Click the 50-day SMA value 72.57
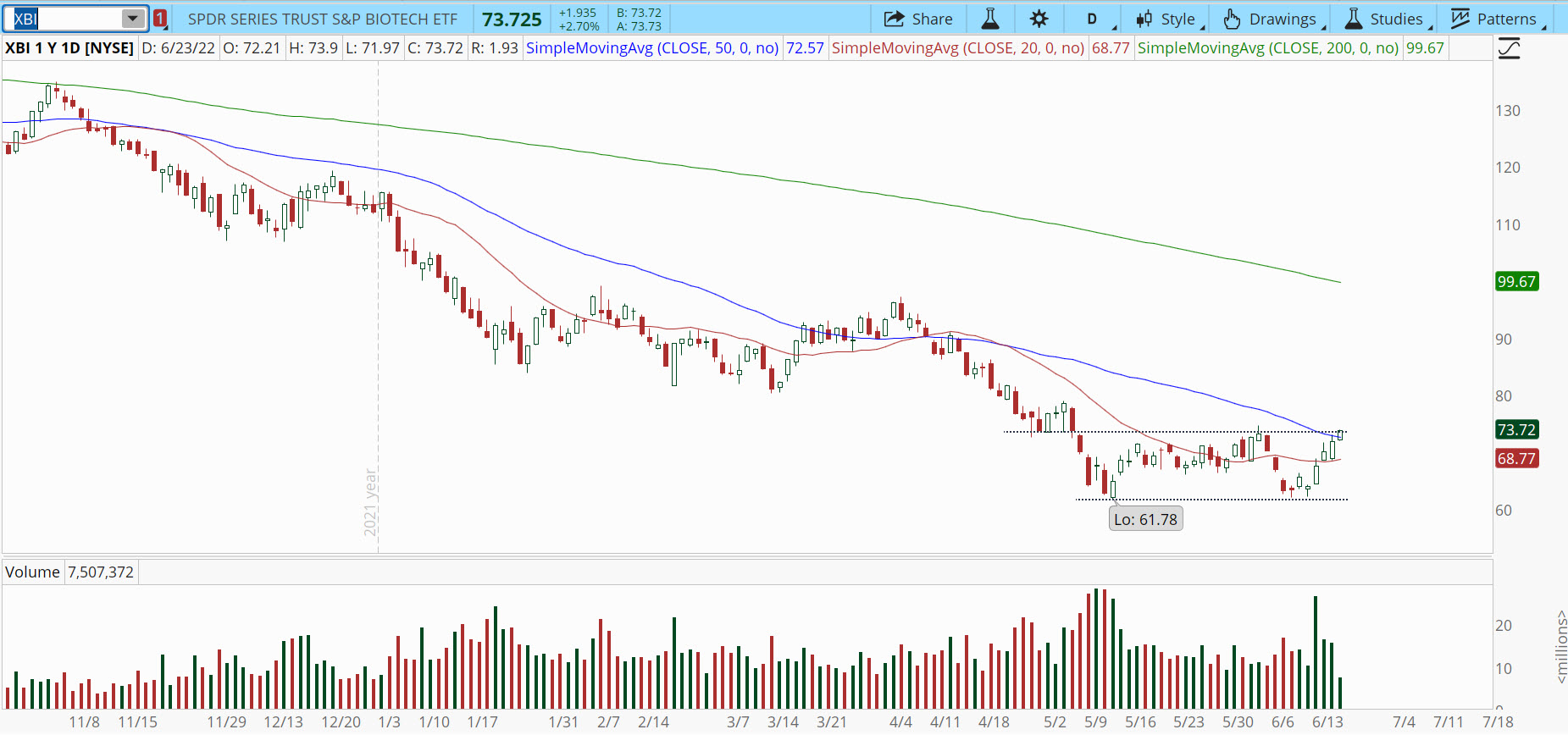This screenshot has height=735, width=1568. pos(805,48)
